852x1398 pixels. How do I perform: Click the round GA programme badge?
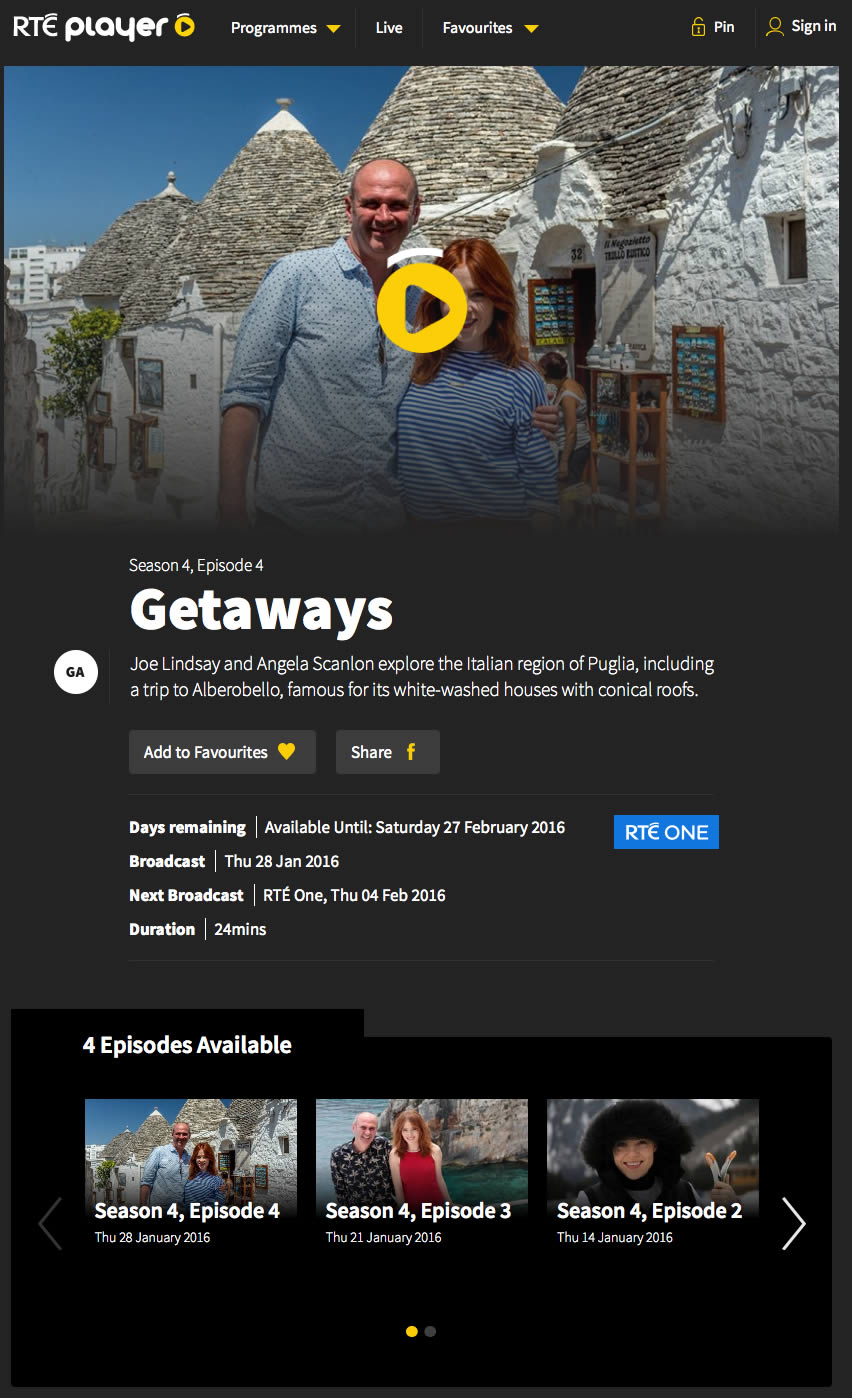[75, 672]
